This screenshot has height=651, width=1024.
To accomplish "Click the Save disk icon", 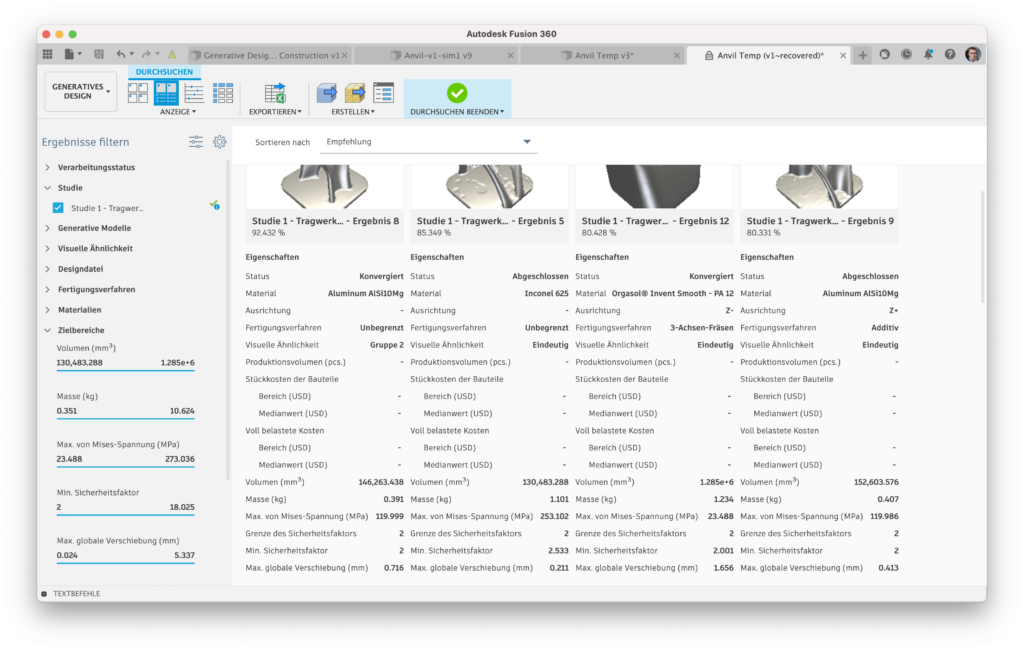I will click(x=99, y=55).
